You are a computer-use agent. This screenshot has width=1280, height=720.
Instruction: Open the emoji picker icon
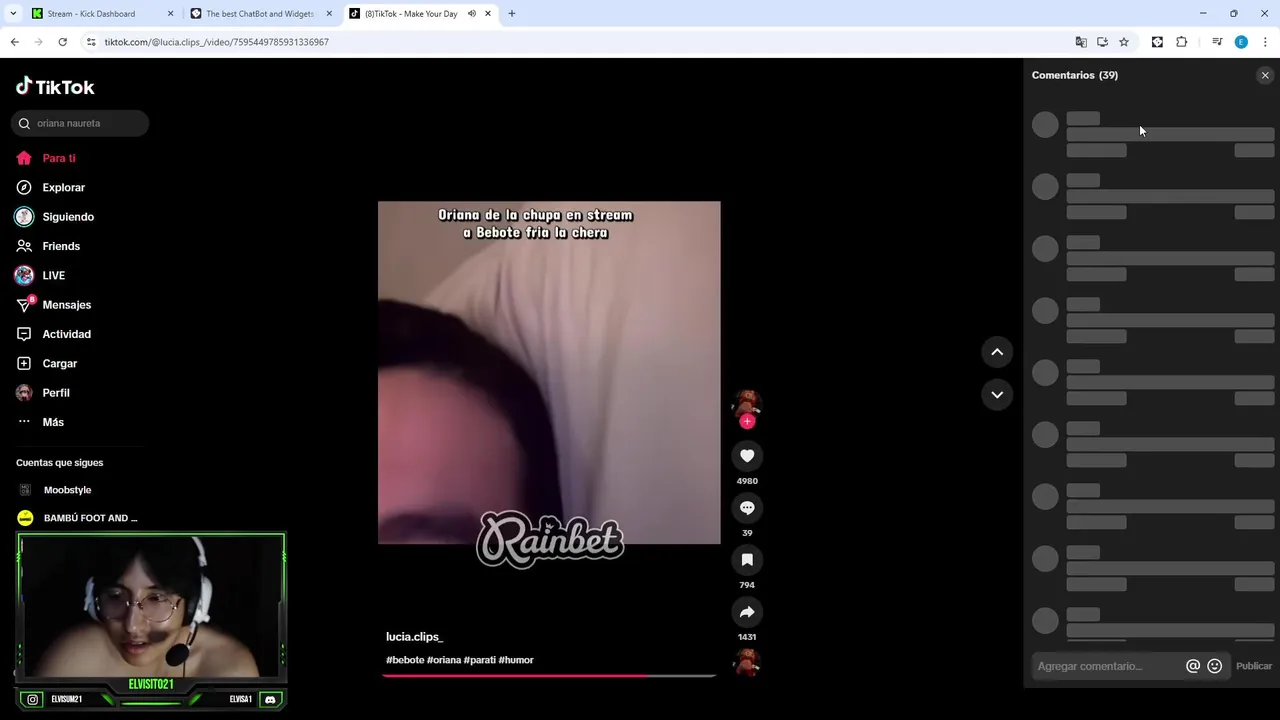[1215, 666]
